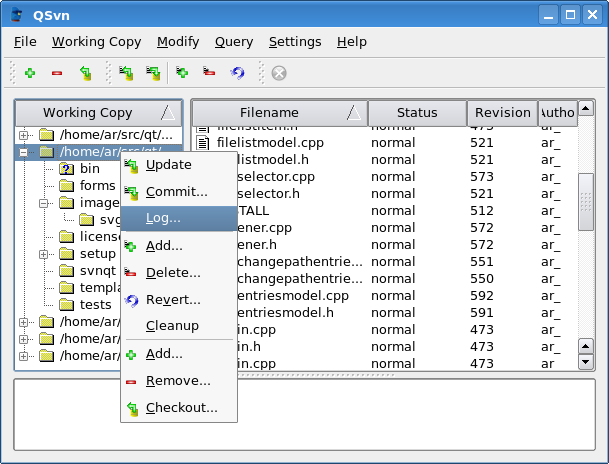Open the Modify menu
This screenshot has width=609, height=464.
178,42
